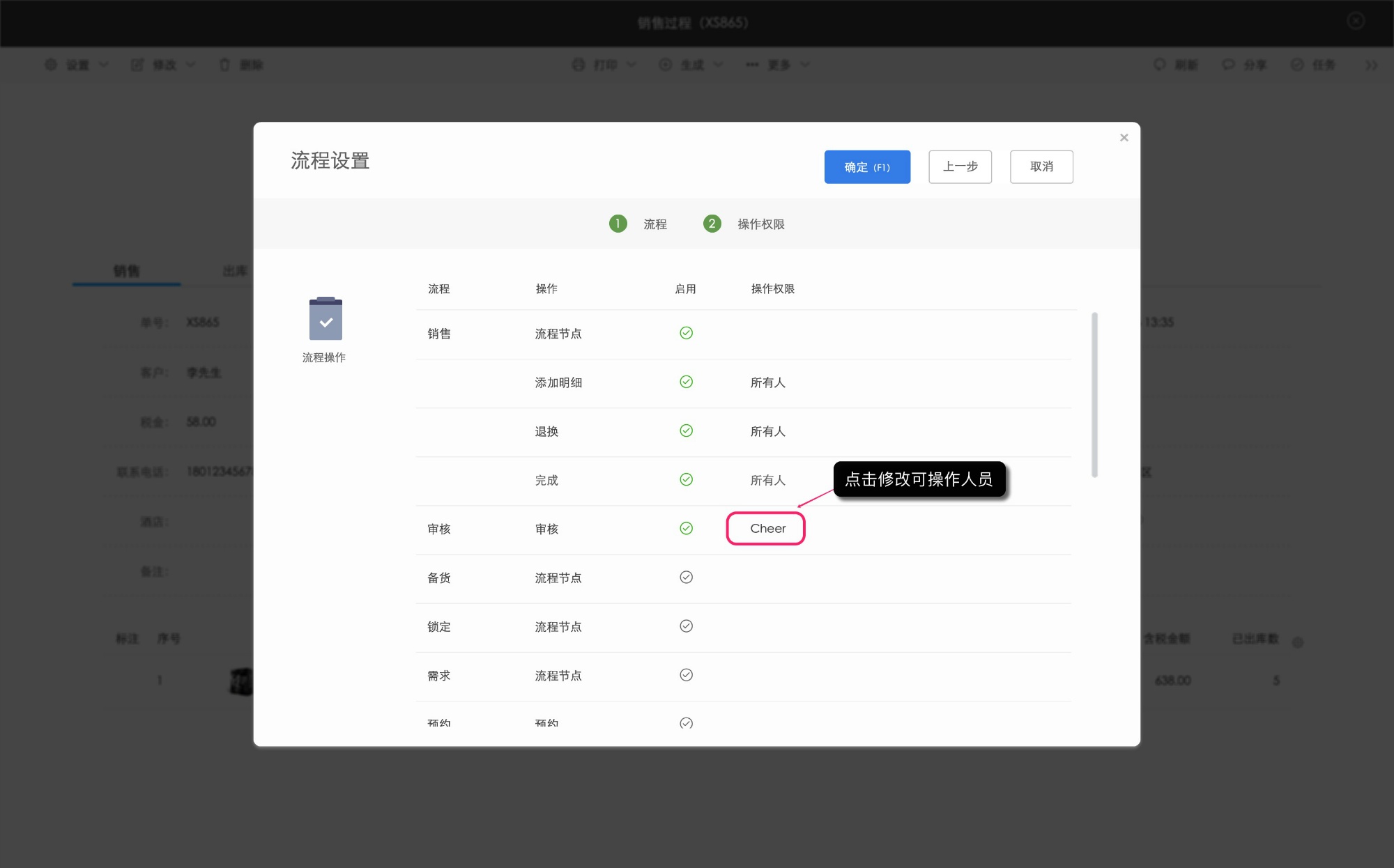This screenshot has width=1394, height=868.
Task: Toggle the 审核 row enable status
Action: [x=687, y=528]
